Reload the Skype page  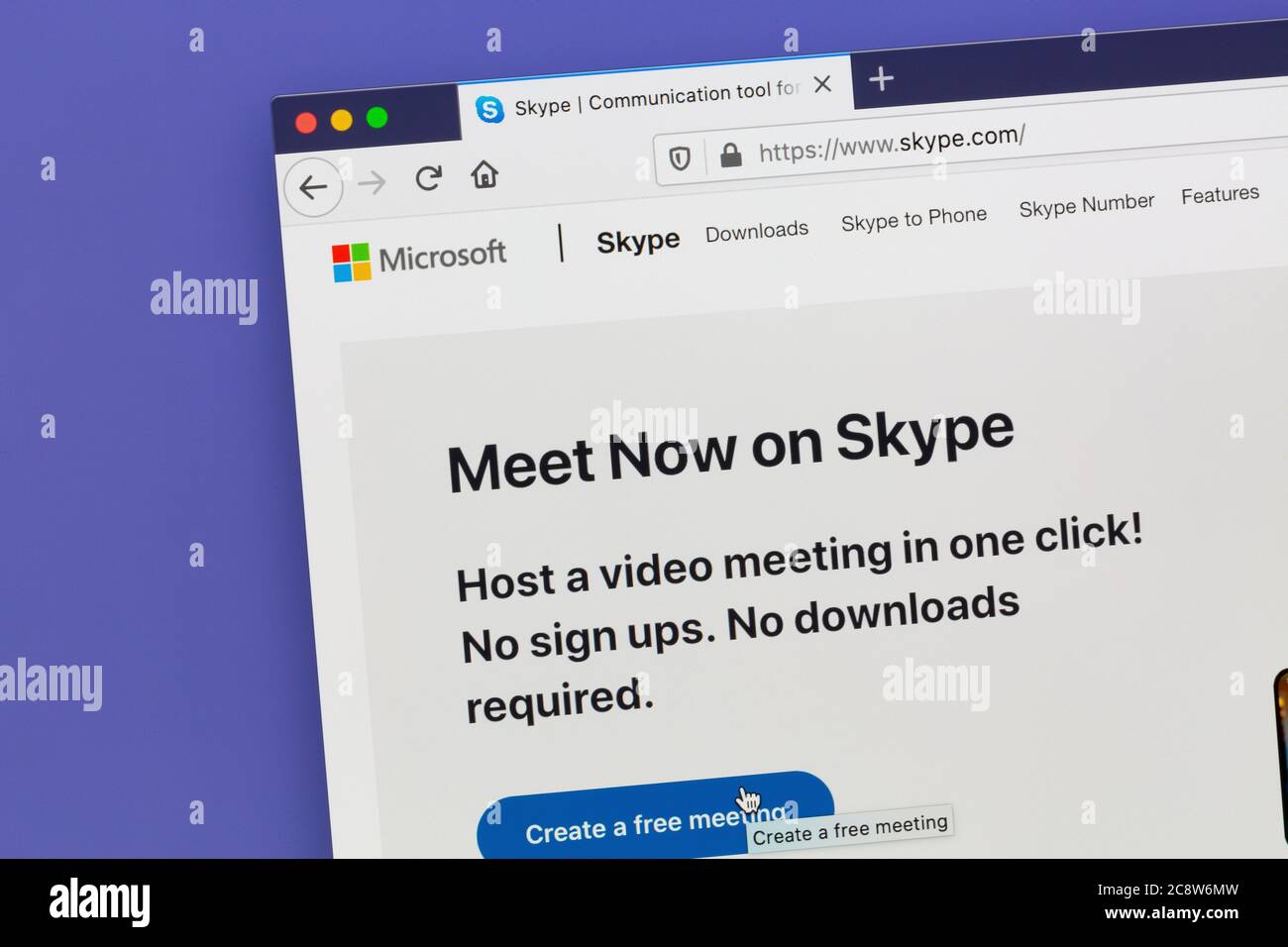[x=428, y=178]
